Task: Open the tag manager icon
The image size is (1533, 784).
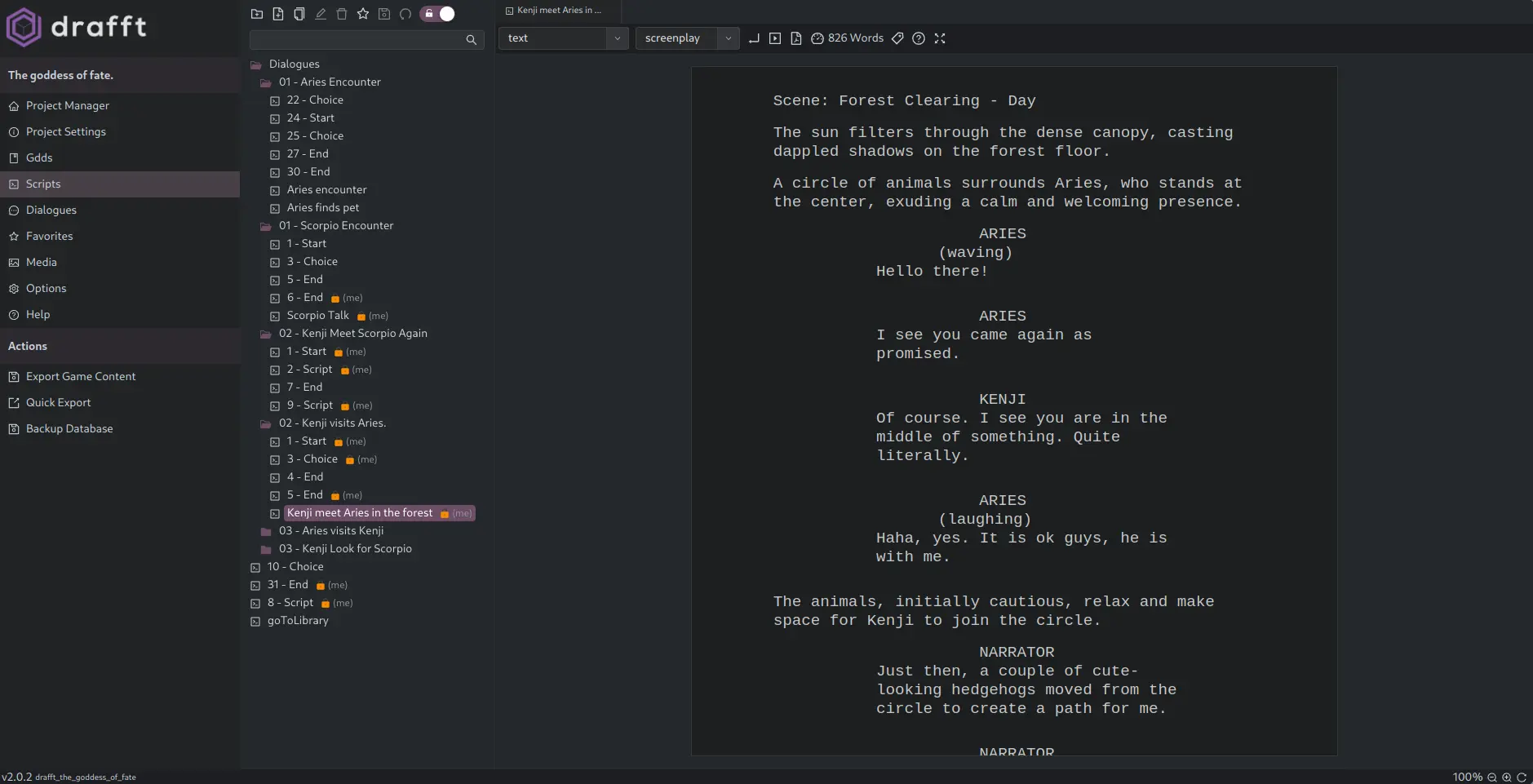Action: (x=896, y=38)
